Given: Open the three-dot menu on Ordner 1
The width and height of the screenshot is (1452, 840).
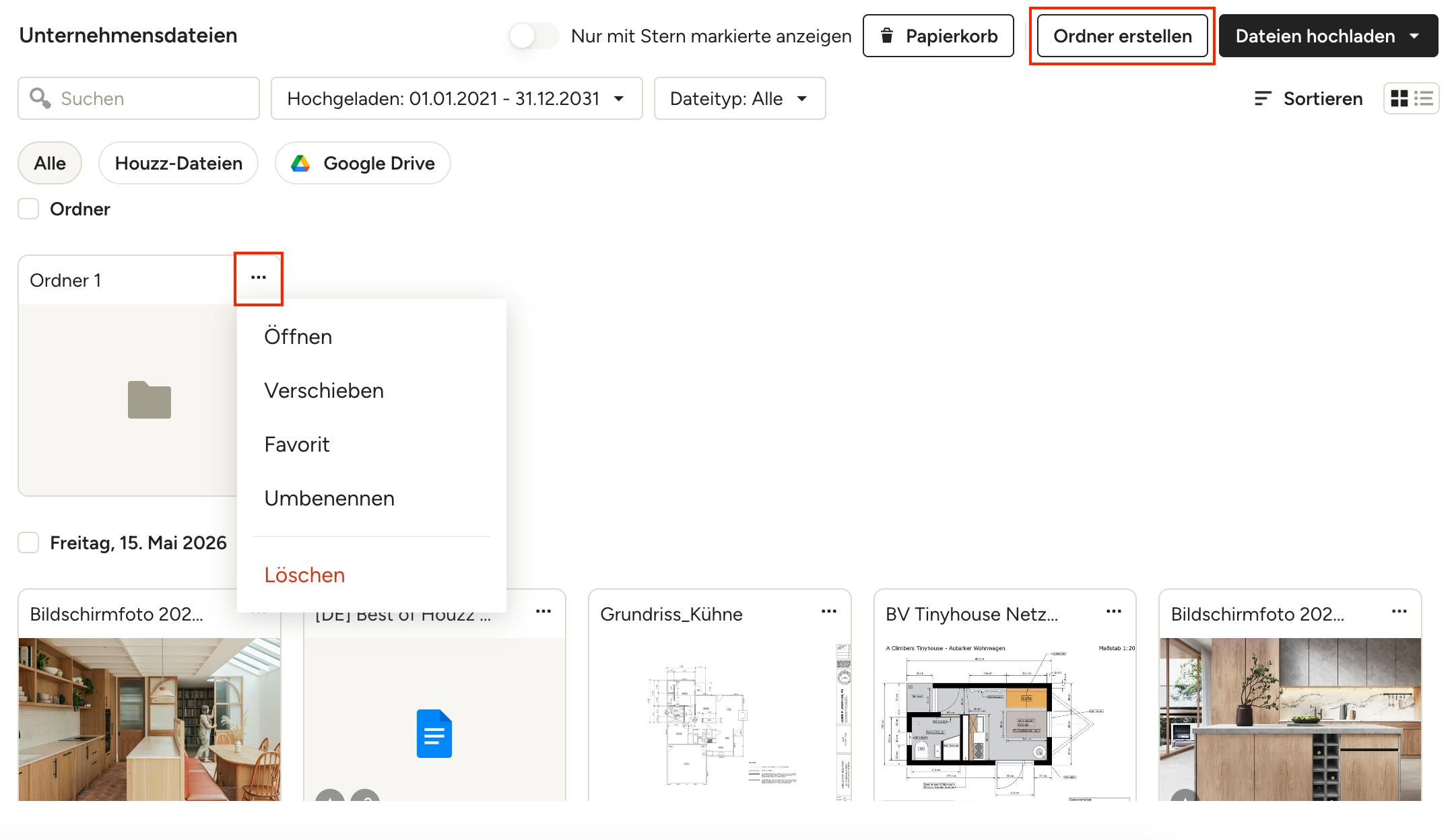Looking at the screenshot, I should (x=259, y=278).
